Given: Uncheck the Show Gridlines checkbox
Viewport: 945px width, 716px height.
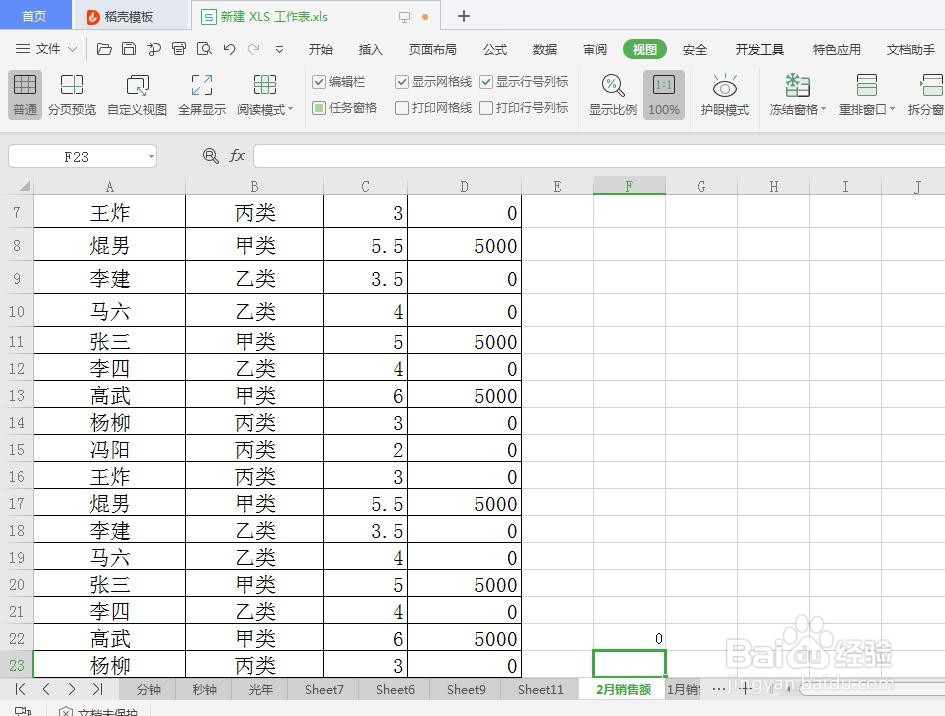Looking at the screenshot, I should coord(402,82).
